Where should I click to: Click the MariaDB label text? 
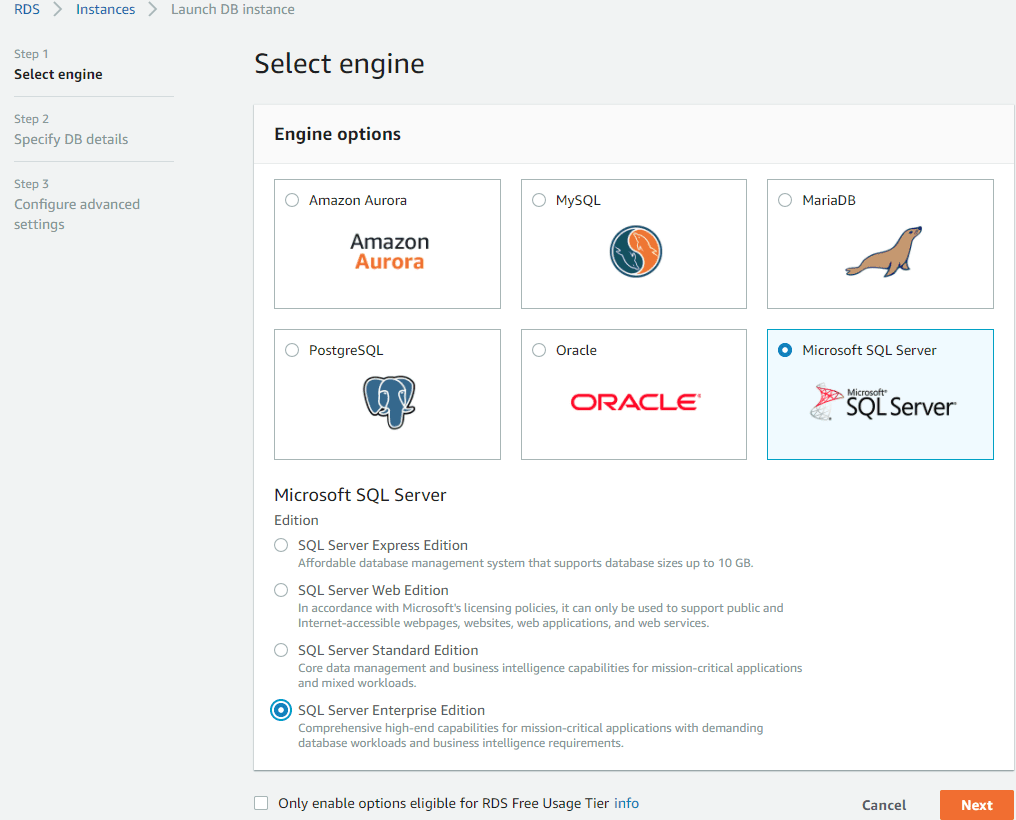pyautogui.click(x=829, y=200)
